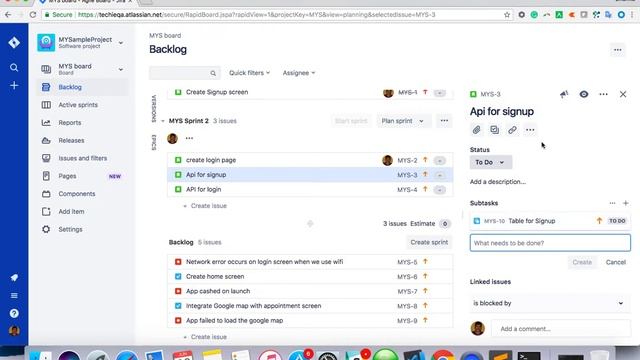Bookmark page with star in address bar

click(507, 15)
